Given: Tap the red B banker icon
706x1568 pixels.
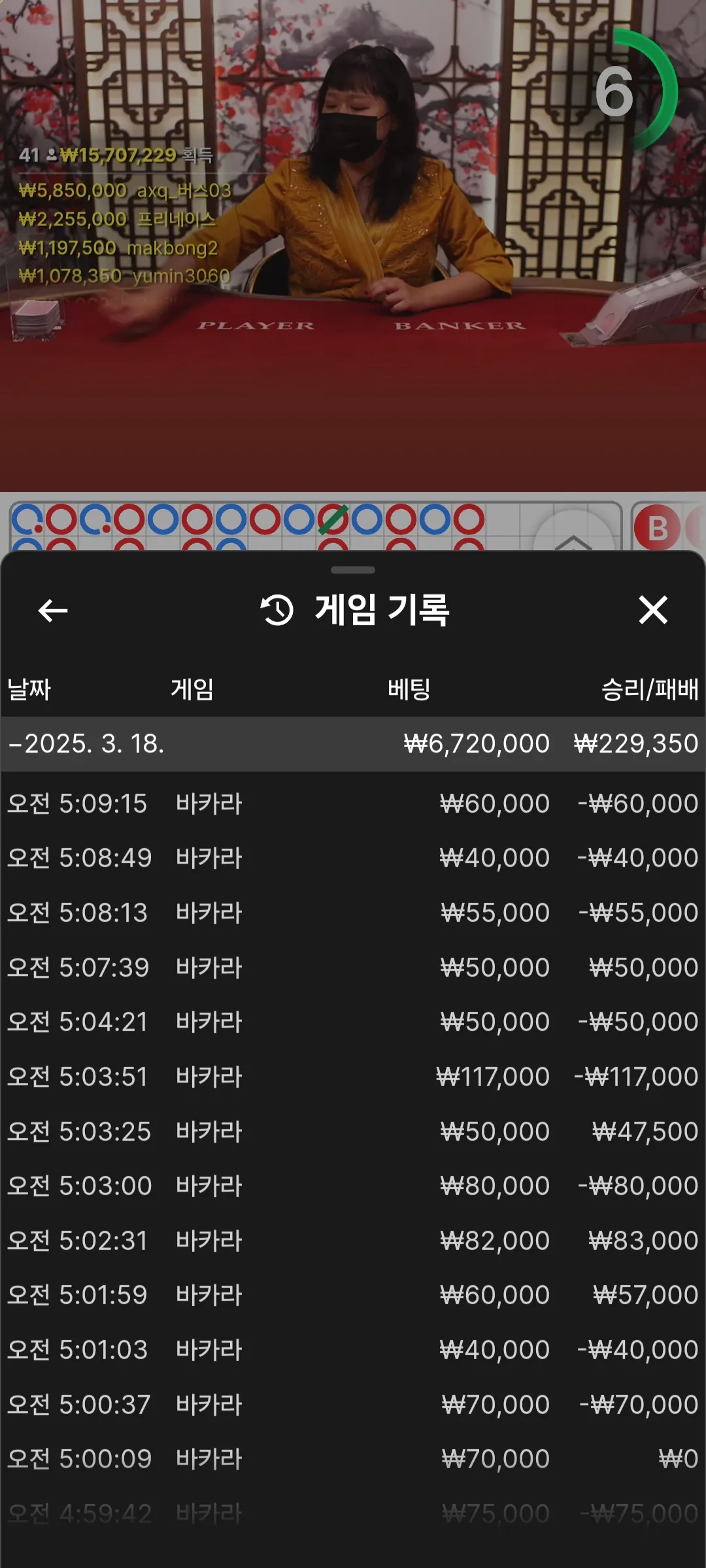Looking at the screenshot, I should click(657, 527).
